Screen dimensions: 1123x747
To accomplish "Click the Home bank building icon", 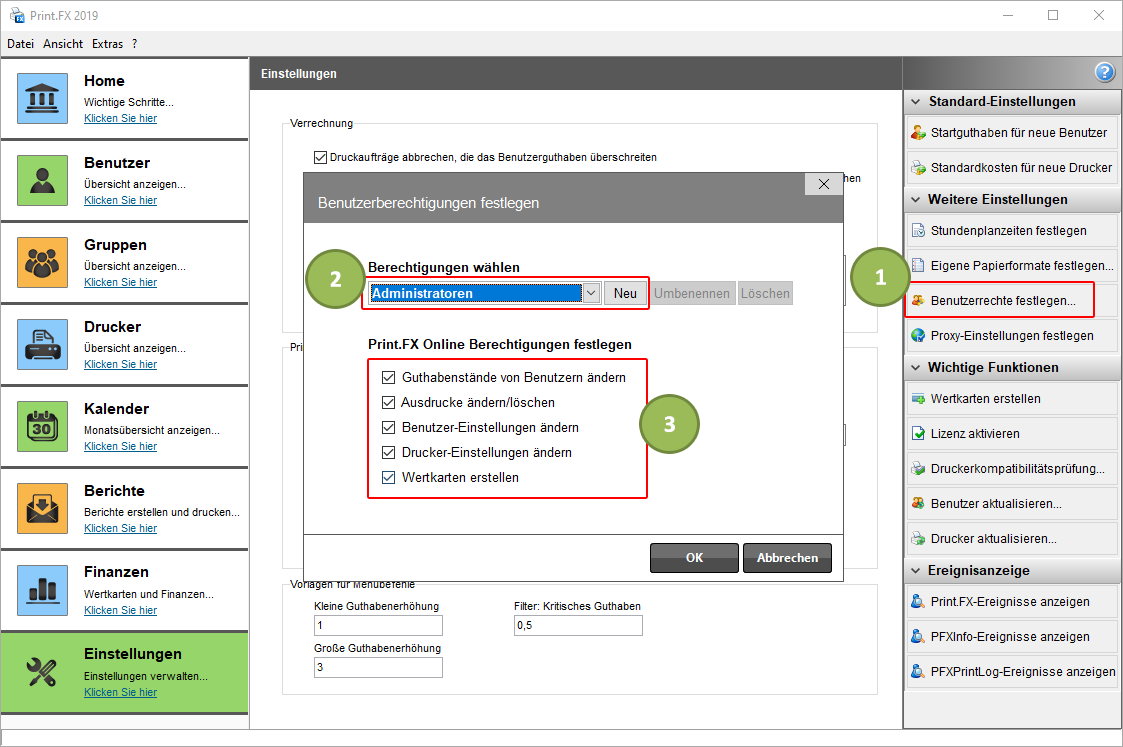I will click(x=42, y=98).
